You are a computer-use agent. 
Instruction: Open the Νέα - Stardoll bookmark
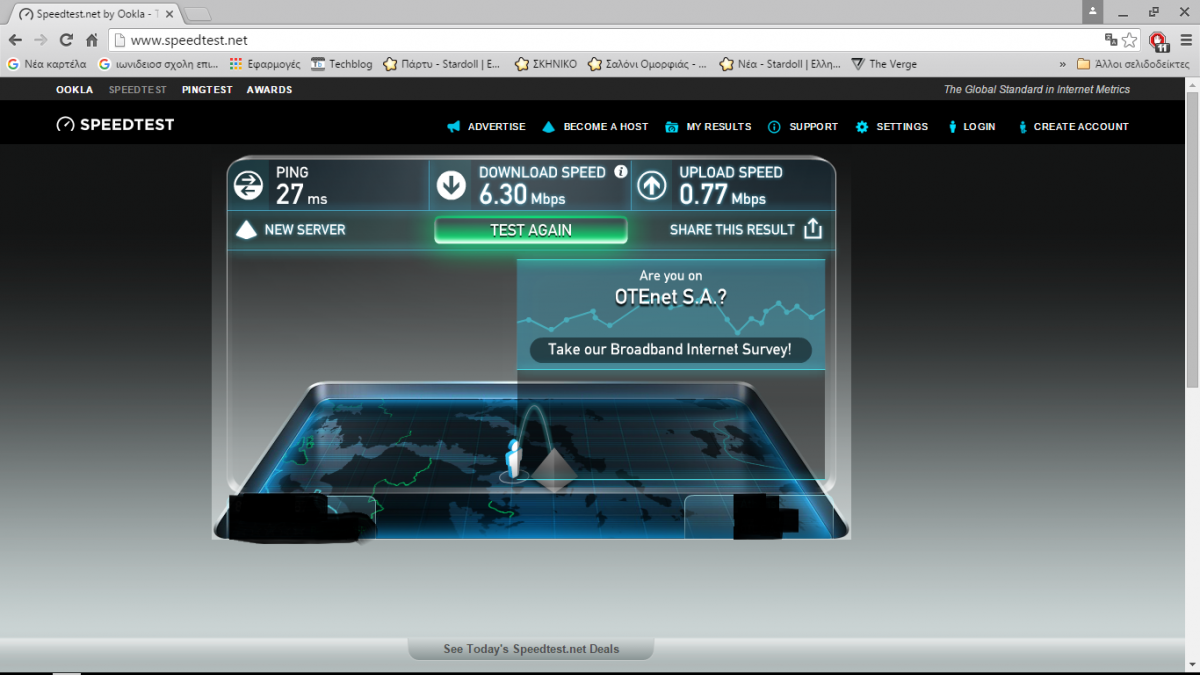tap(781, 64)
